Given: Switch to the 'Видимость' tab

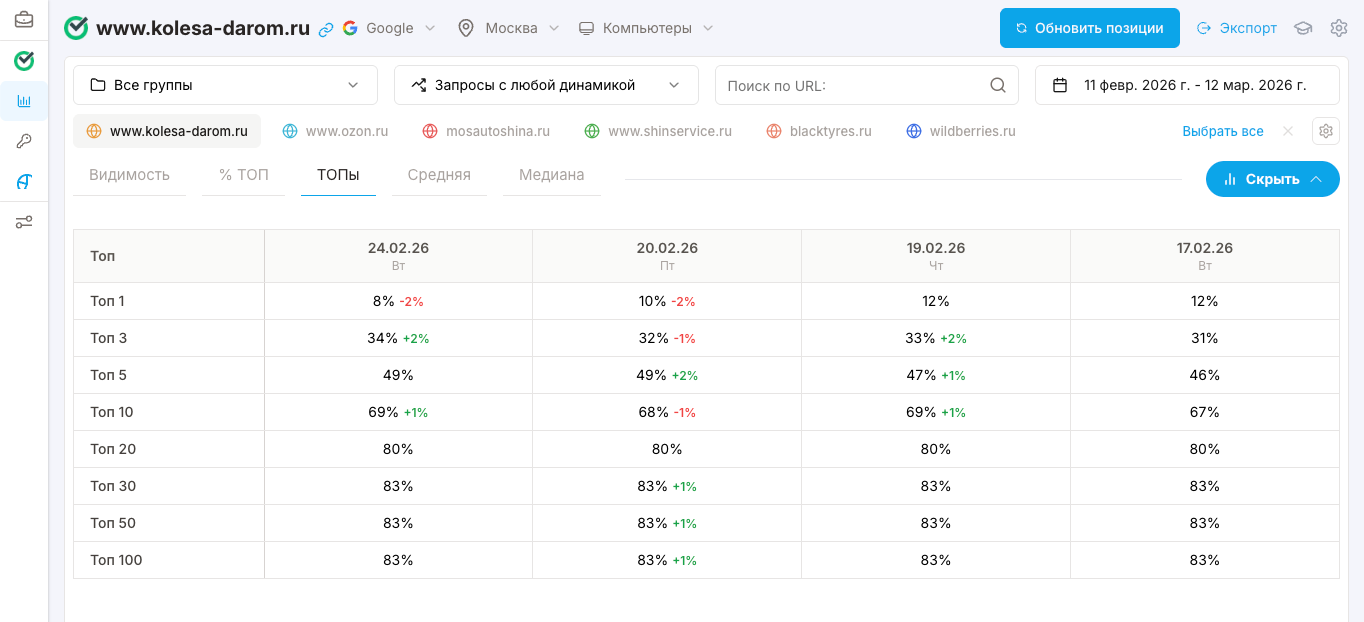Looking at the screenshot, I should [x=129, y=175].
